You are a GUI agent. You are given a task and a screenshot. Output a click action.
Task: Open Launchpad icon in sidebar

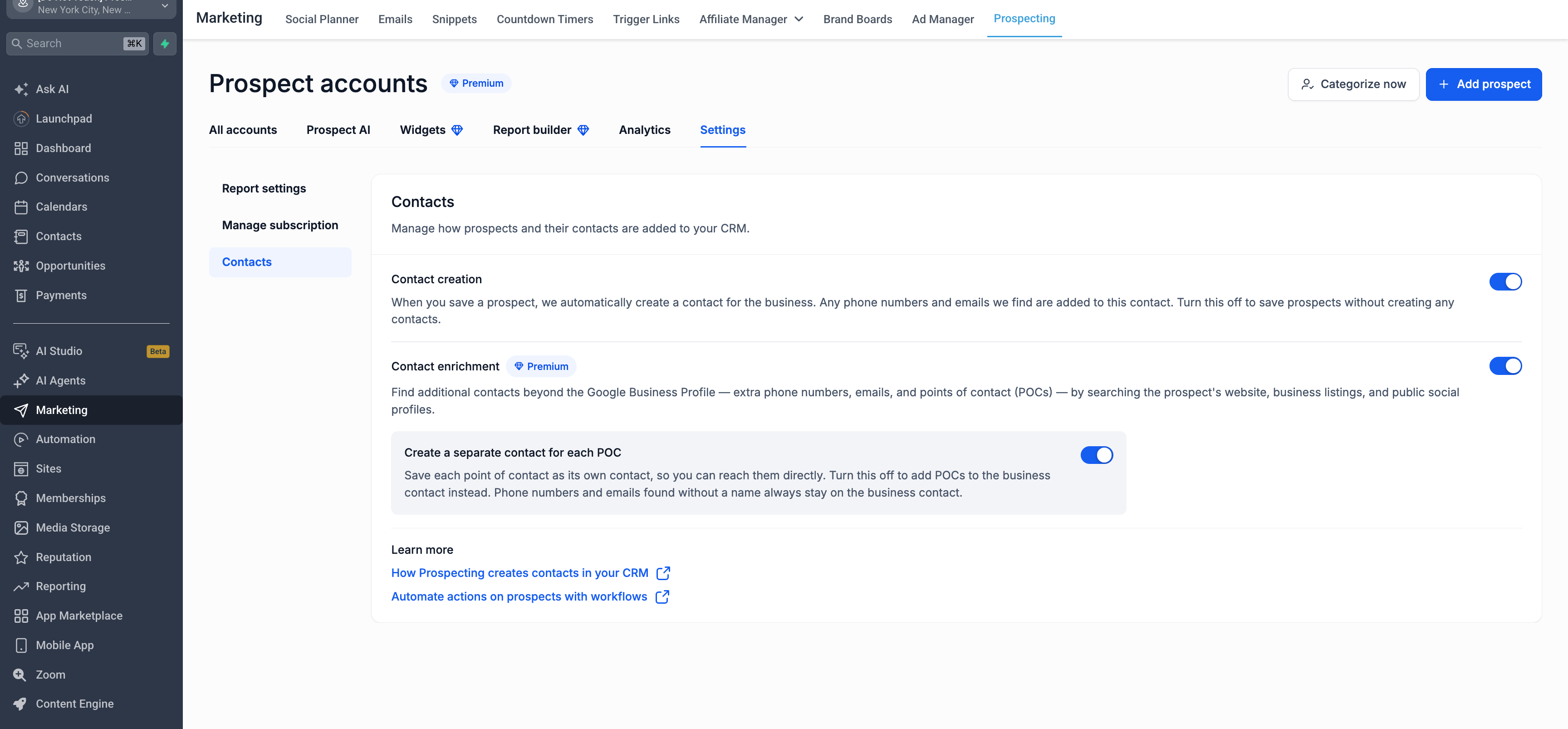click(21, 119)
